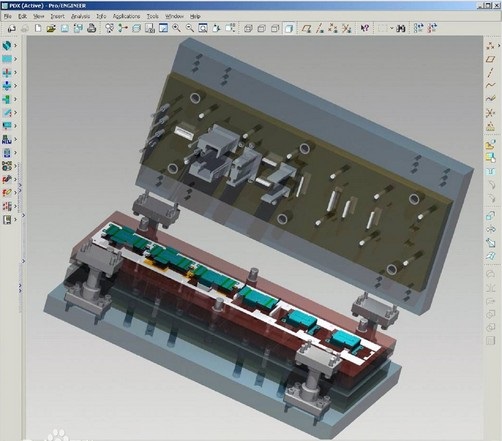Toggle shaded display mode

pyautogui.click(x=289, y=28)
